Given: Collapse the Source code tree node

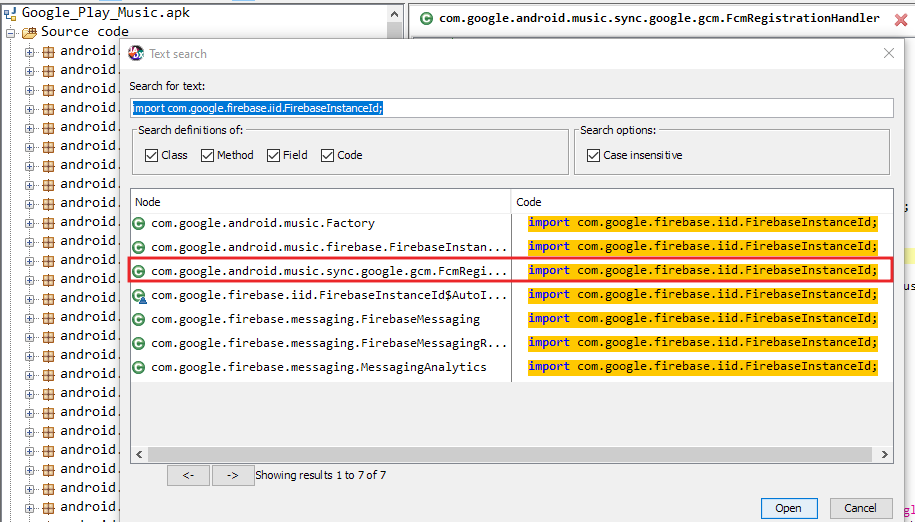Looking at the screenshot, I should 11,32.
